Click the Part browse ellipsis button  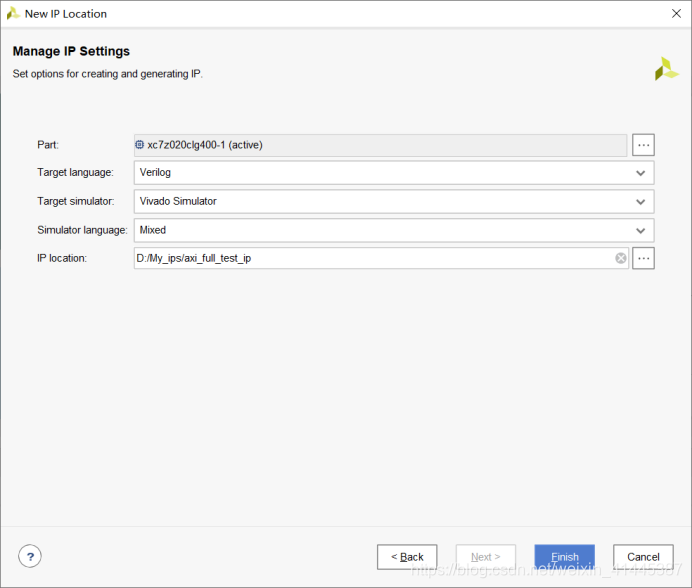pyautogui.click(x=643, y=145)
